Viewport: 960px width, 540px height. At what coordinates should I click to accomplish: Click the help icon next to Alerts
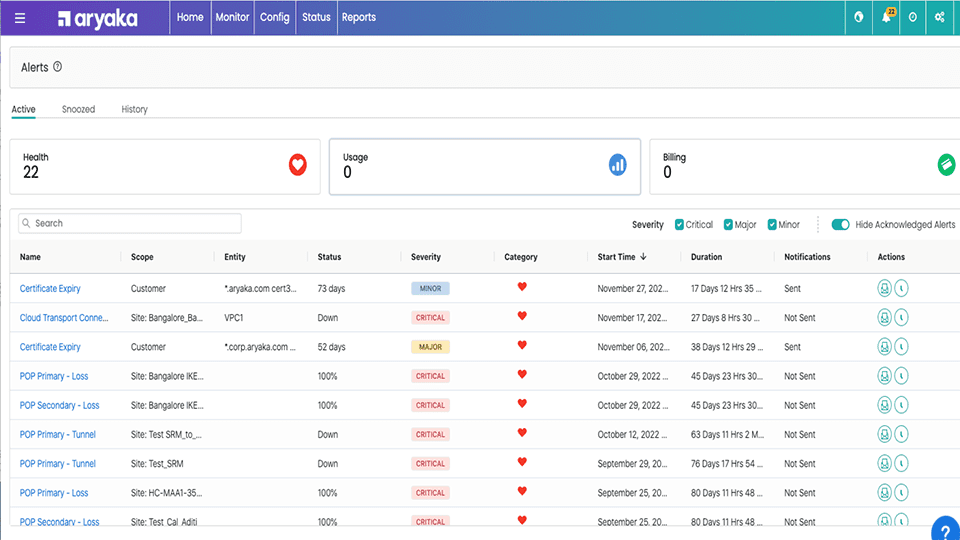[x=58, y=67]
